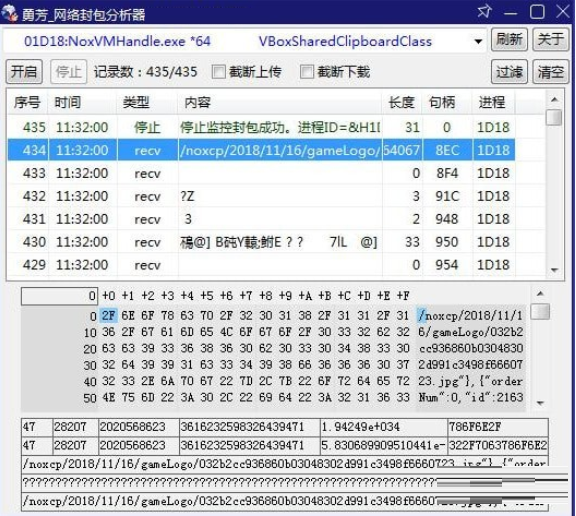Screen dimensions: 576x516
Task: Click the 停止 stop button
Action: [x=68, y=71]
